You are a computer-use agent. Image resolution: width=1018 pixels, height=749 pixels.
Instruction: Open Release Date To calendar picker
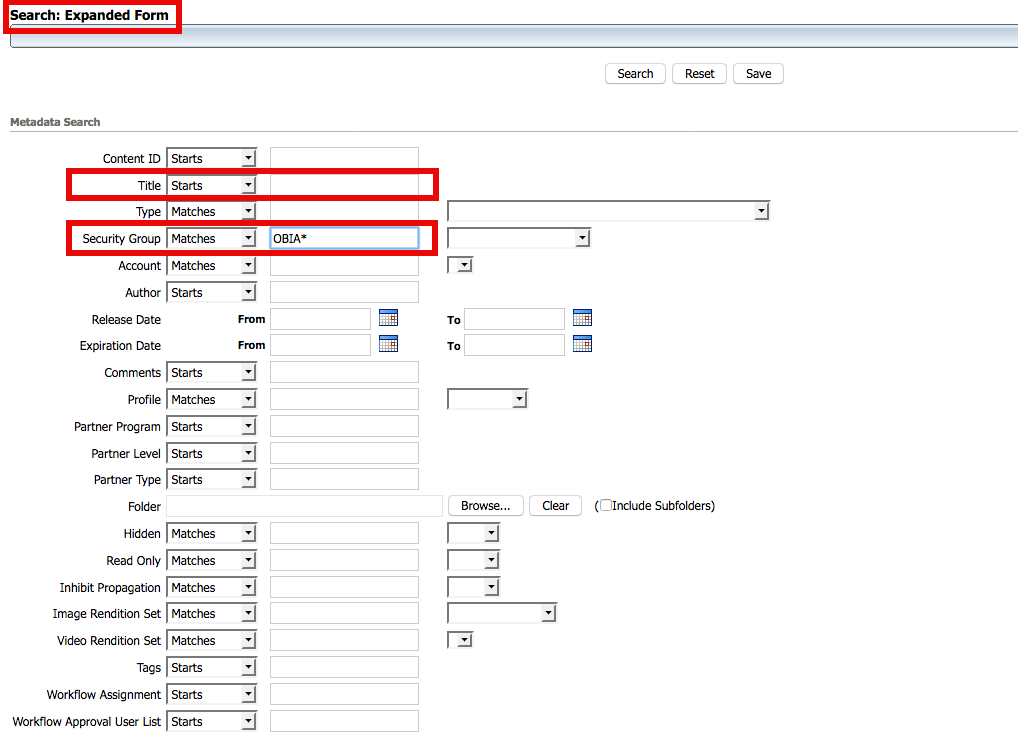(x=582, y=318)
